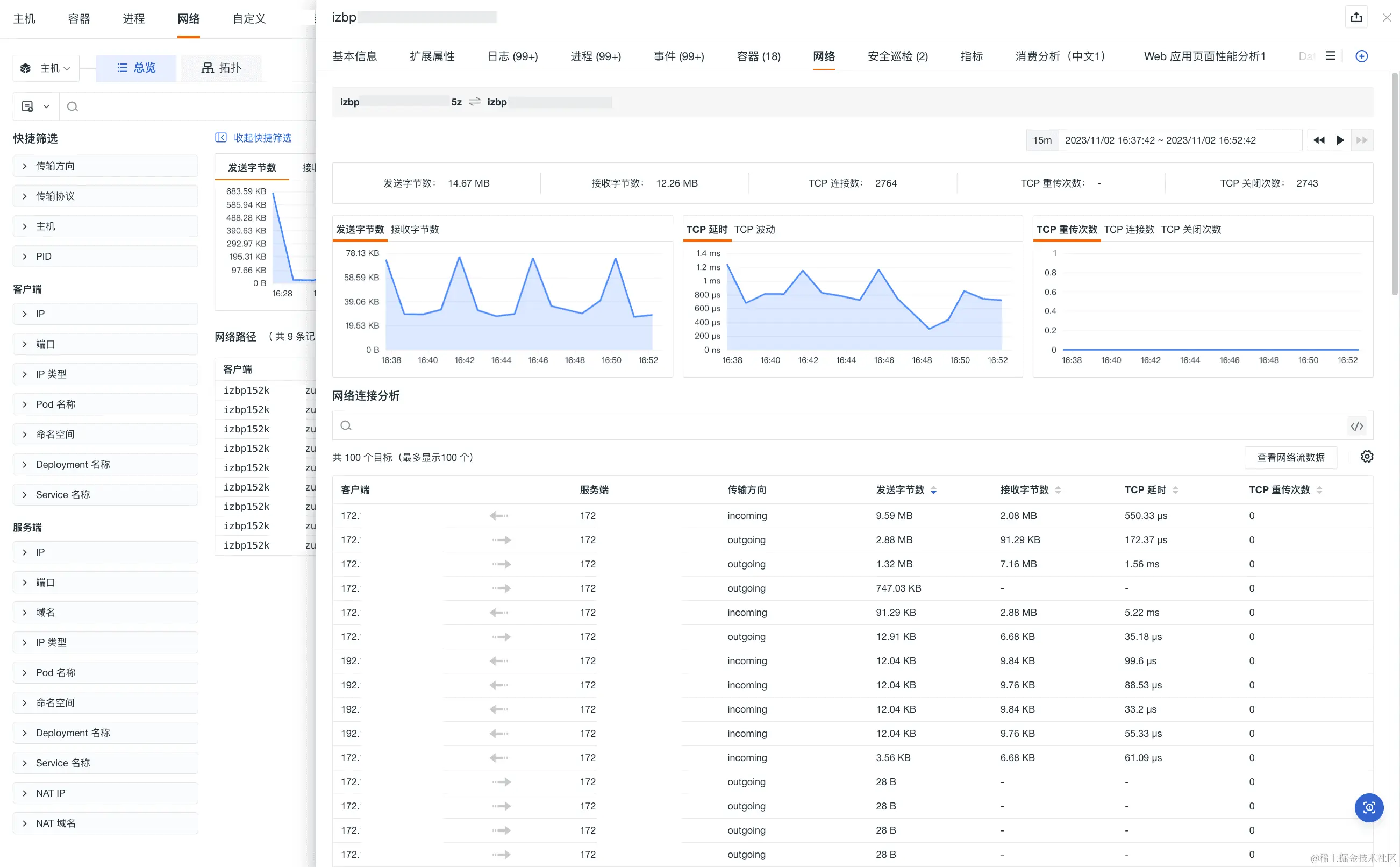This screenshot has width=1400, height=867.
Task: Click the saved filter icon beside search
Action: 27,106
